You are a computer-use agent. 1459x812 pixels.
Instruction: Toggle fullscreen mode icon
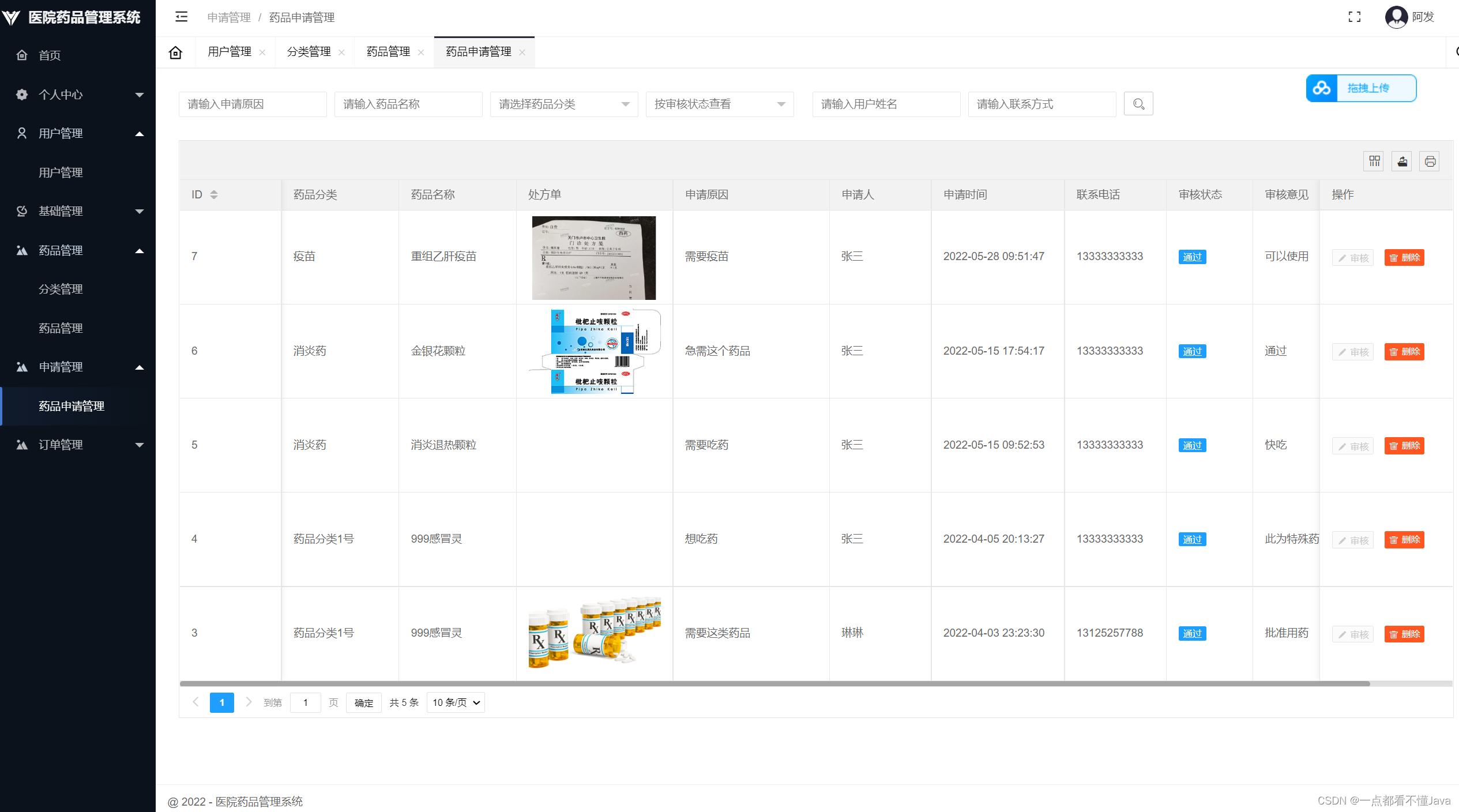pos(1354,17)
